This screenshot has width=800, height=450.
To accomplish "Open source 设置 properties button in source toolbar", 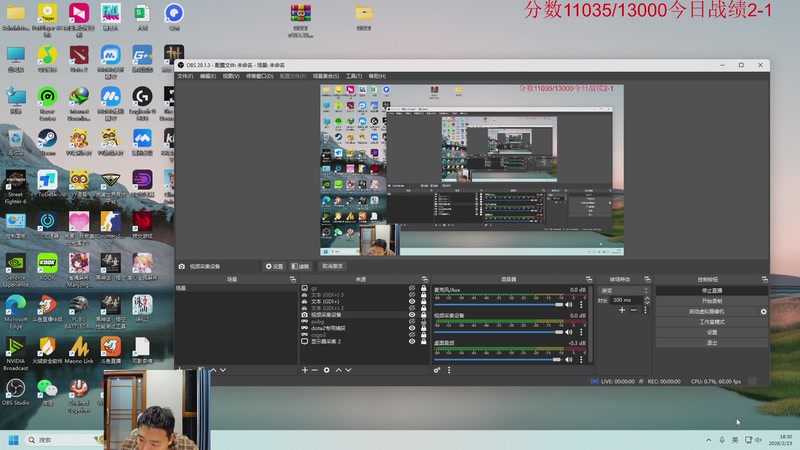I will coord(274,266).
